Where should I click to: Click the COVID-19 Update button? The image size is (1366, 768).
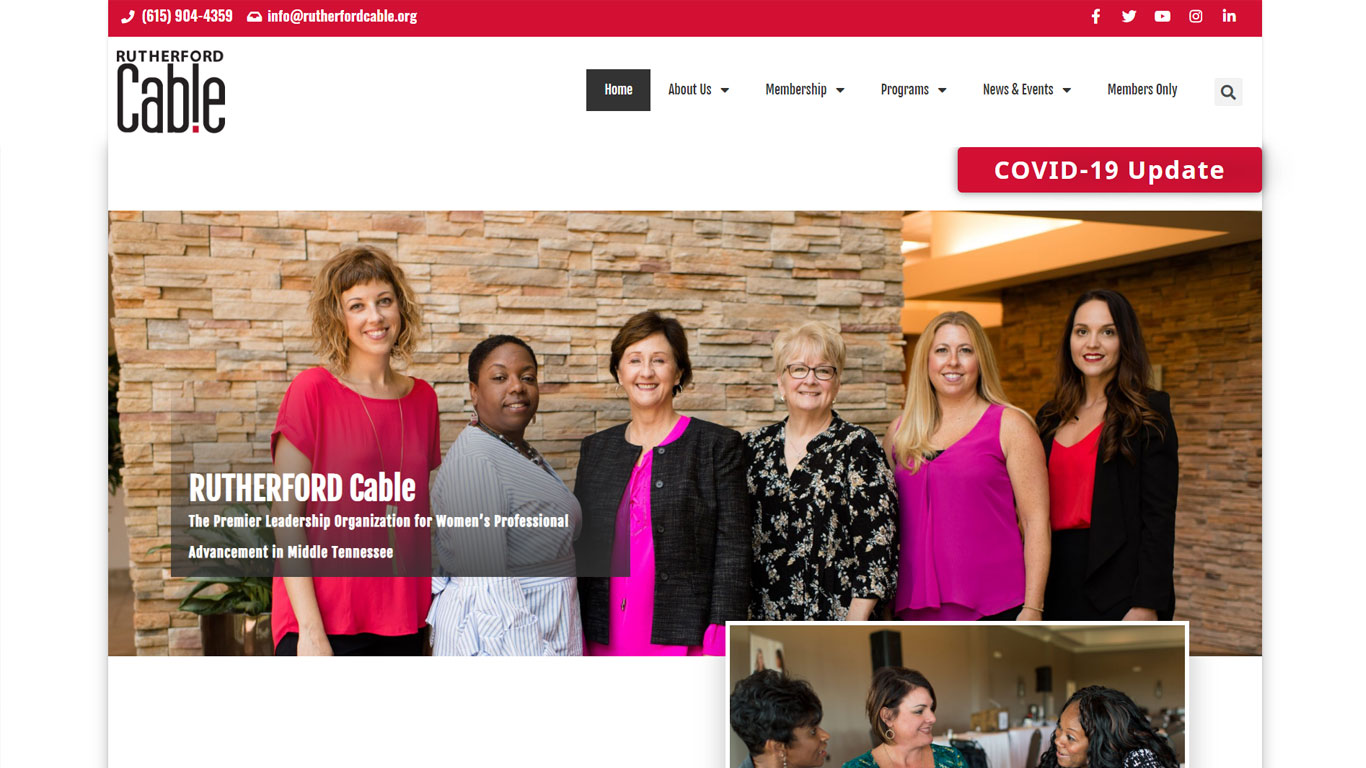coord(1110,170)
